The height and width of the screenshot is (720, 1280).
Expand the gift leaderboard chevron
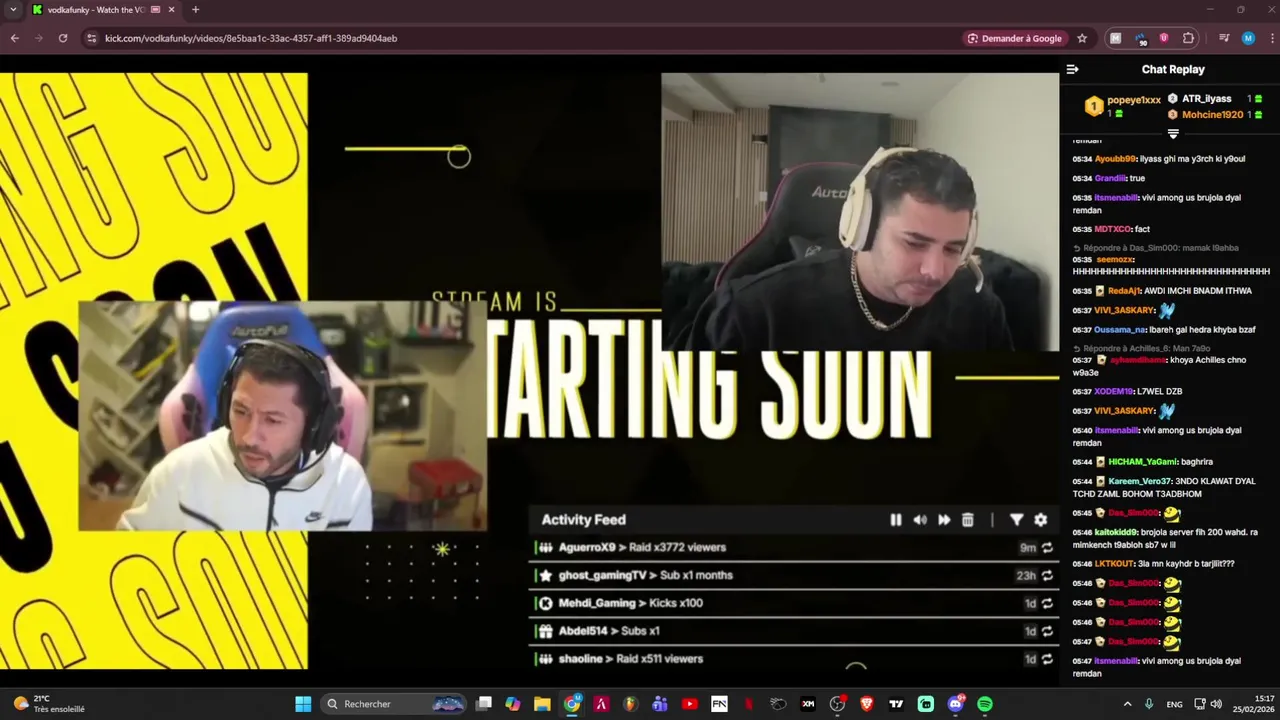coord(1173,133)
